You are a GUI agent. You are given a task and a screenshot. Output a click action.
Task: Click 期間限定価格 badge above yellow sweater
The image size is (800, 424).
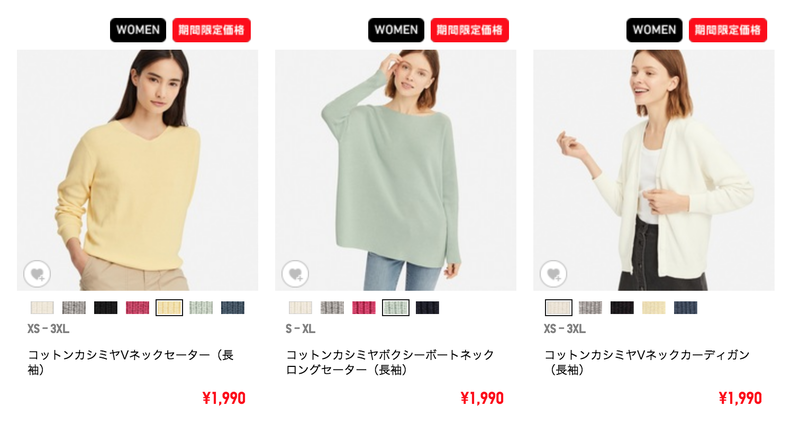[x=211, y=30]
